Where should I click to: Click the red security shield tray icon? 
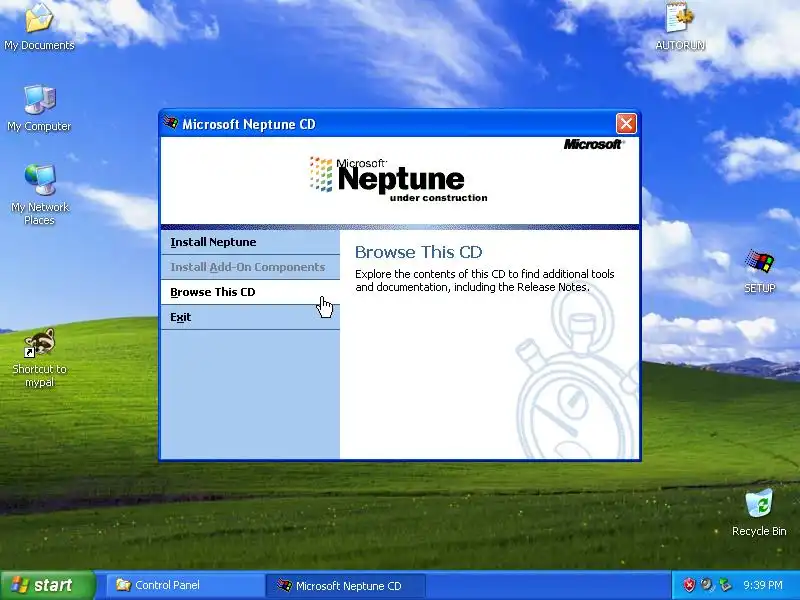click(x=689, y=585)
